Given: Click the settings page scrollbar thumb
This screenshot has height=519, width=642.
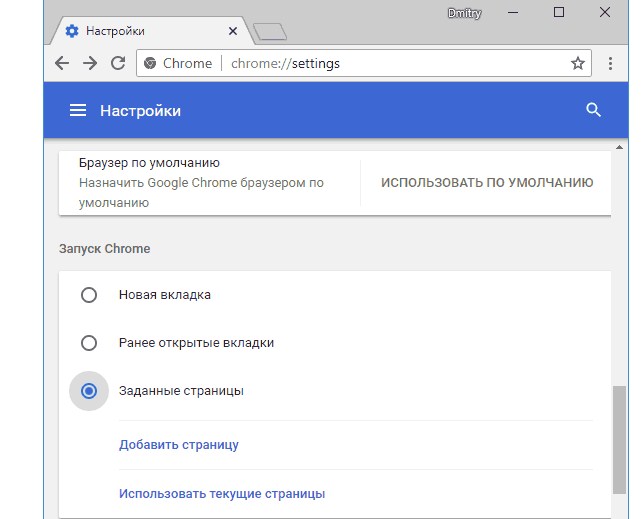Looking at the screenshot, I should tap(619, 439).
